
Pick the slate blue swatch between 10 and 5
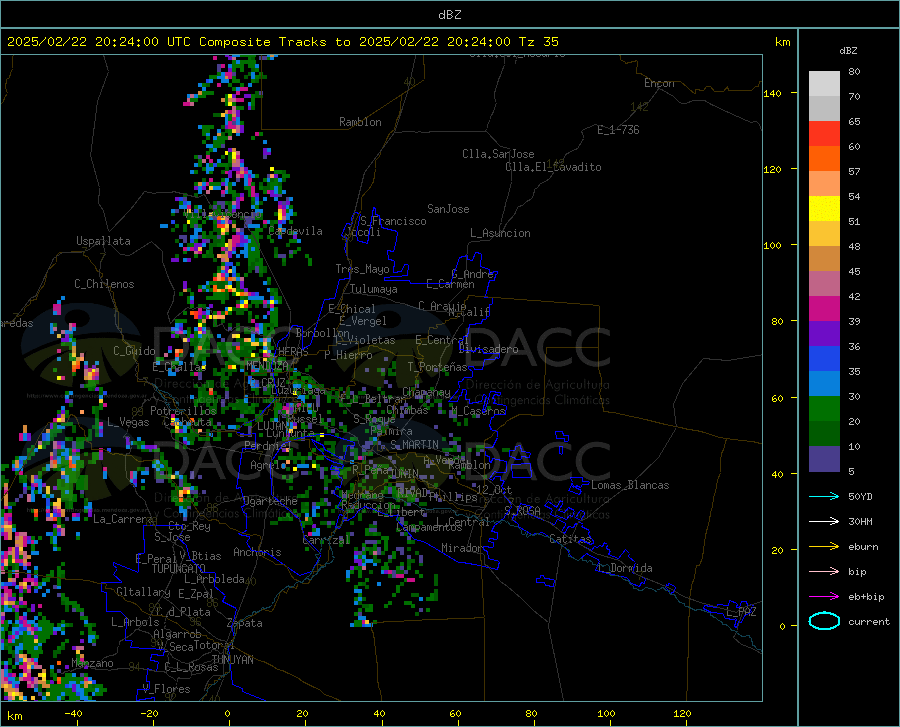824,458
